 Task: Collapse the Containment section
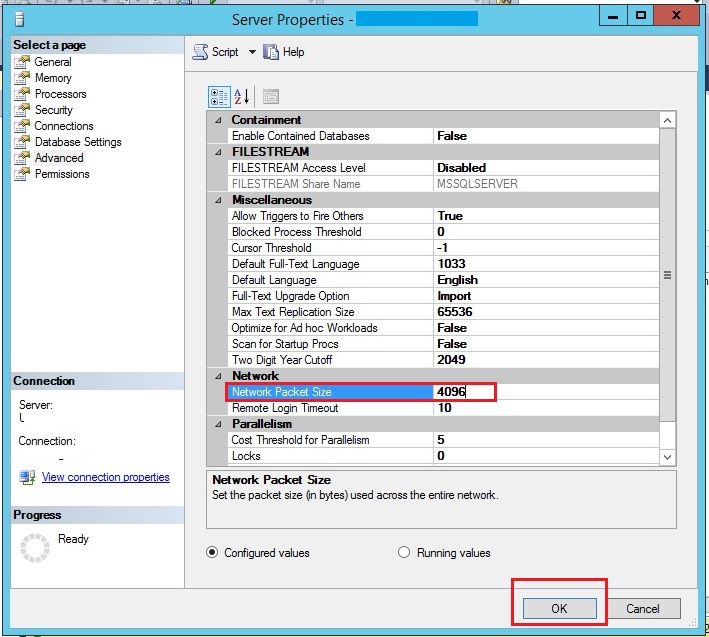[218, 120]
